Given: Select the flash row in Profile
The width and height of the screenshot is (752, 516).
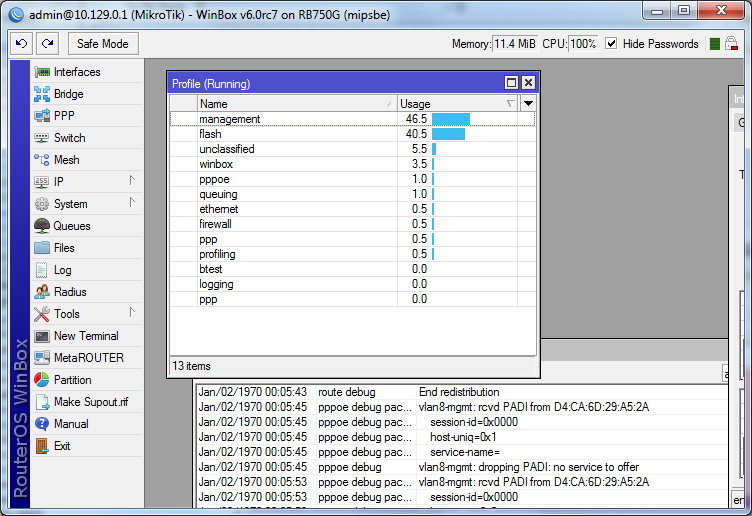Looking at the screenshot, I should 352,134.
